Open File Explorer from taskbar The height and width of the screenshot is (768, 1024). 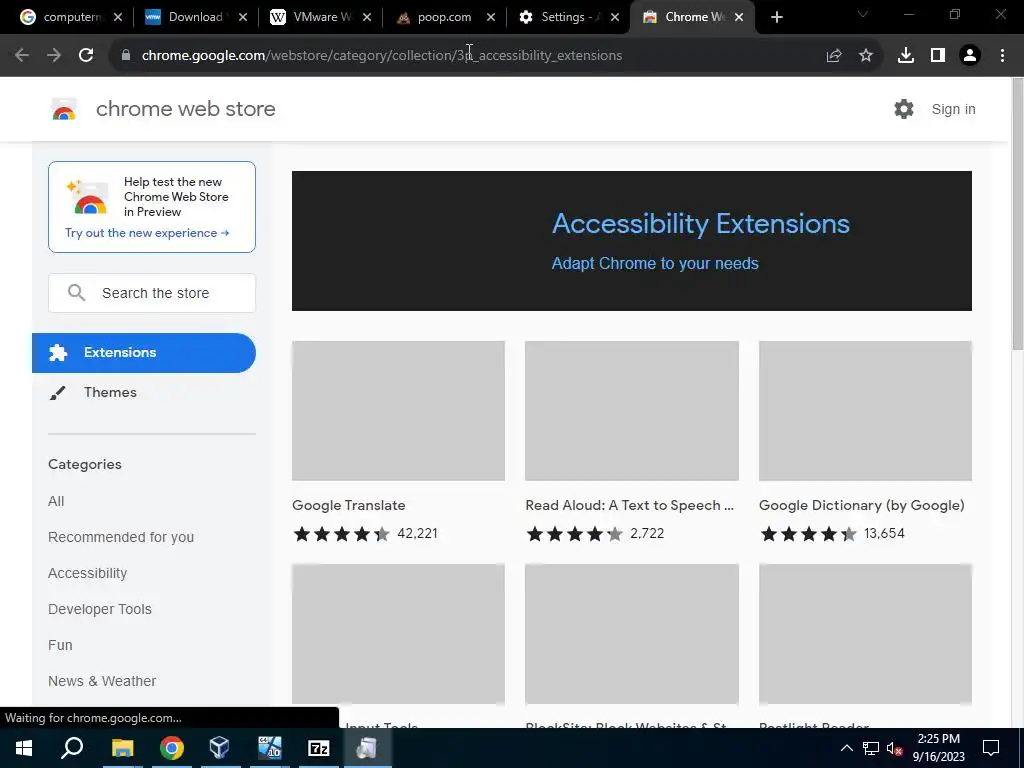(122, 748)
